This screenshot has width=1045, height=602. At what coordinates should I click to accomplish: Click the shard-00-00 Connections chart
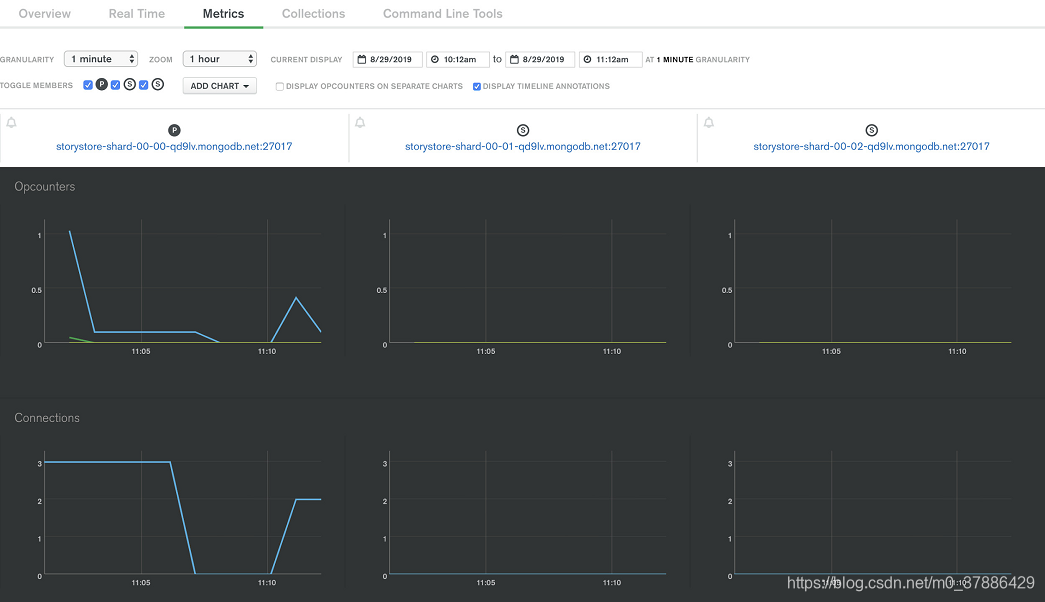pos(183,512)
